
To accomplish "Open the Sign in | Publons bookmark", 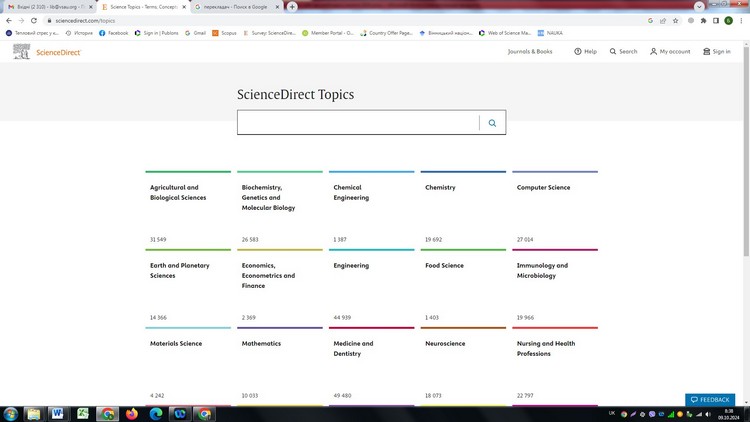I will [156, 33].
